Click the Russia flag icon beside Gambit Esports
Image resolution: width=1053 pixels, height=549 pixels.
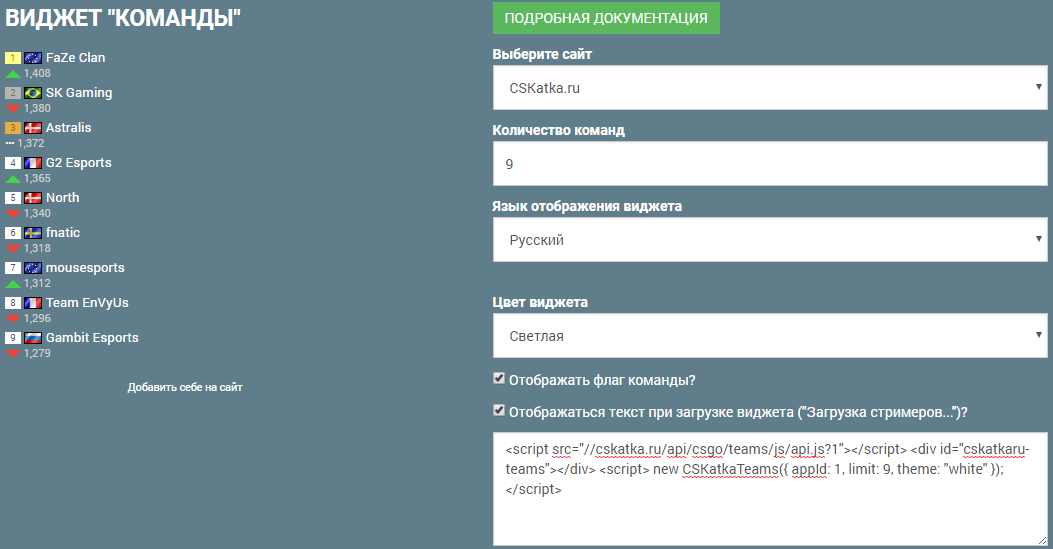click(33, 338)
